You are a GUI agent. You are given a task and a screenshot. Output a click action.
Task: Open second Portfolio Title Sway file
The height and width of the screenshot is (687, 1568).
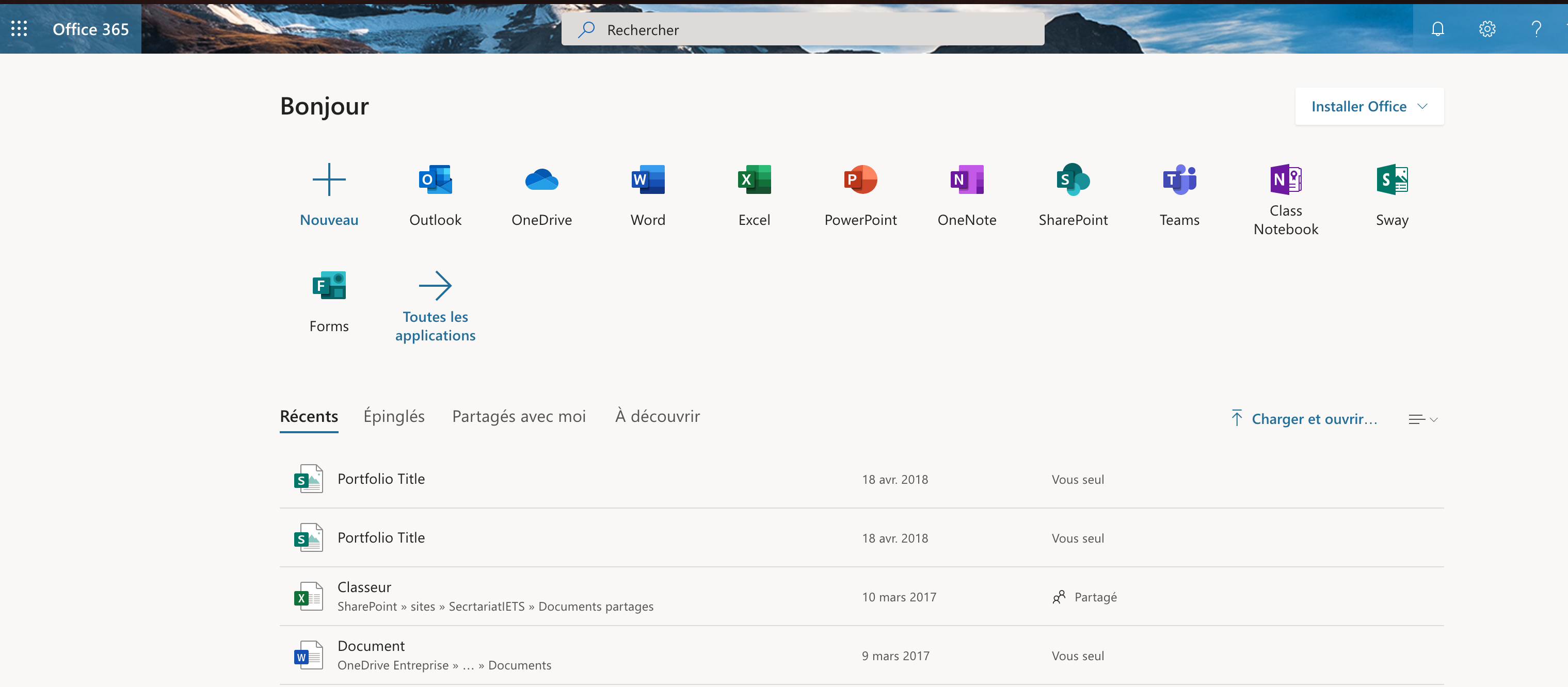(x=861, y=538)
